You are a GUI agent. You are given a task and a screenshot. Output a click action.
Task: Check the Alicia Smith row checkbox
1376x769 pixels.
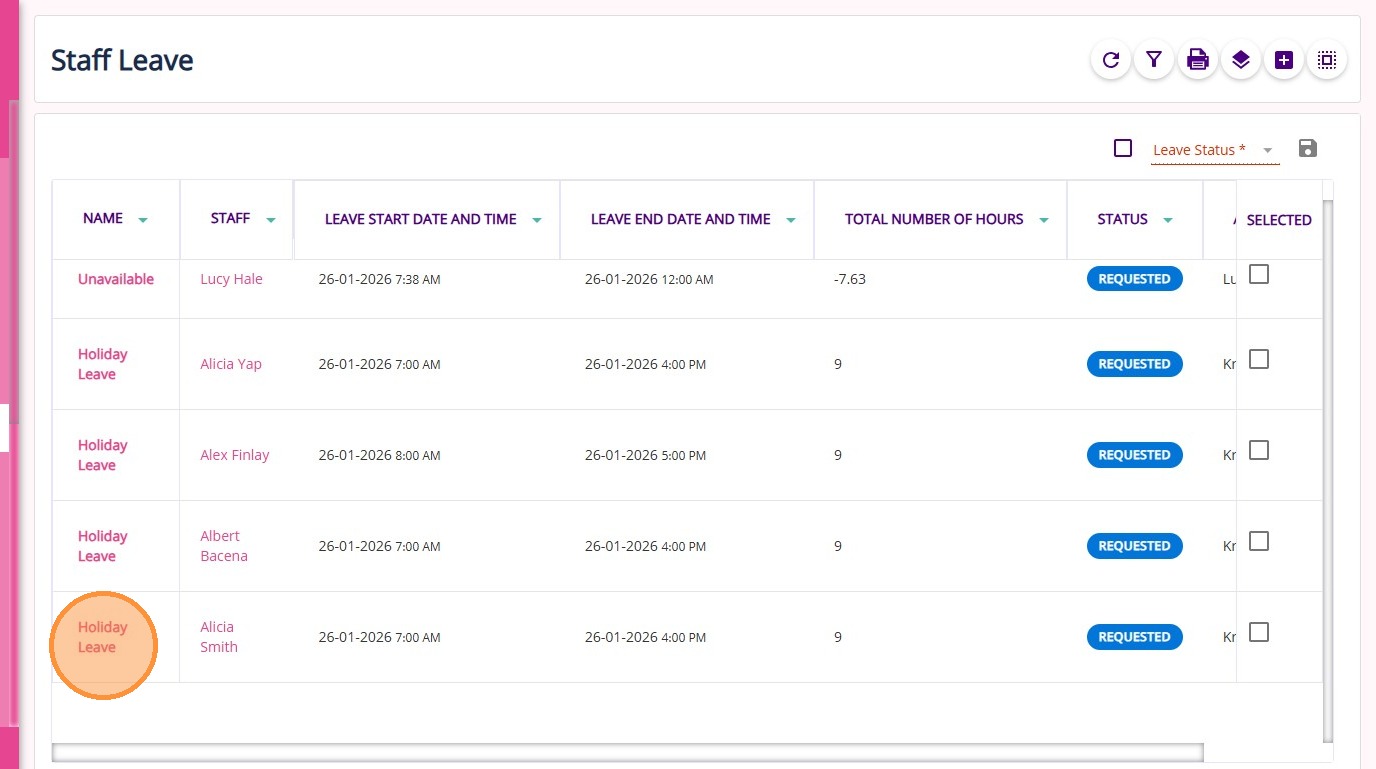point(1259,632)
